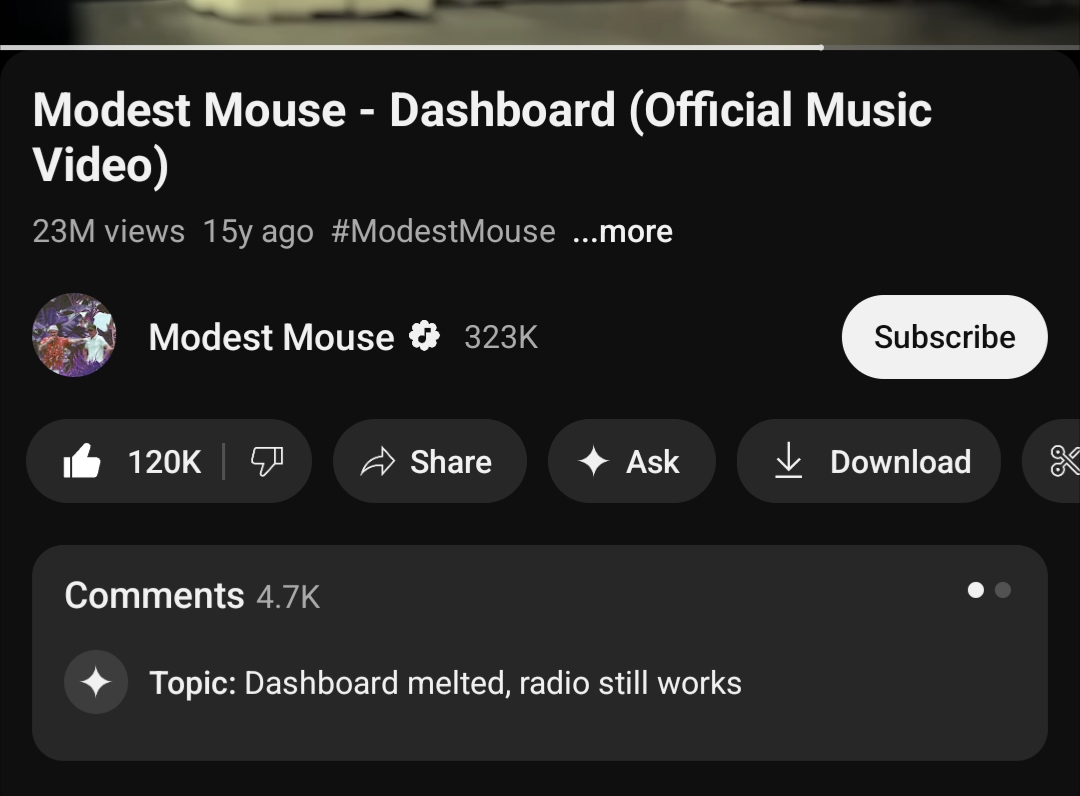The width and height of the screenshot is (1080, 796).
Task: Select the first comments carousel dot
Action: tap(976, 590)
